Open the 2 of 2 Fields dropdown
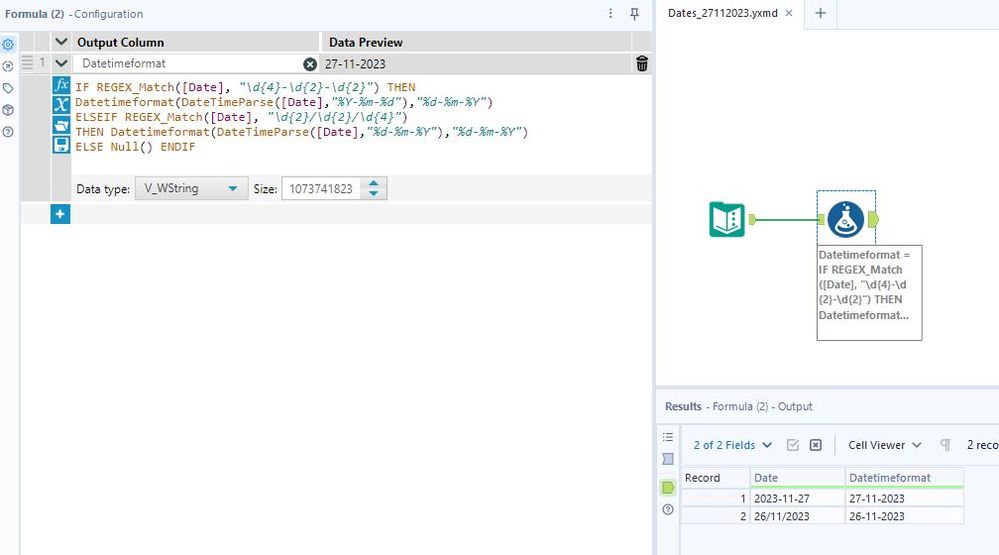This screenshot has height=555, width=999. [x=733, y=445]
